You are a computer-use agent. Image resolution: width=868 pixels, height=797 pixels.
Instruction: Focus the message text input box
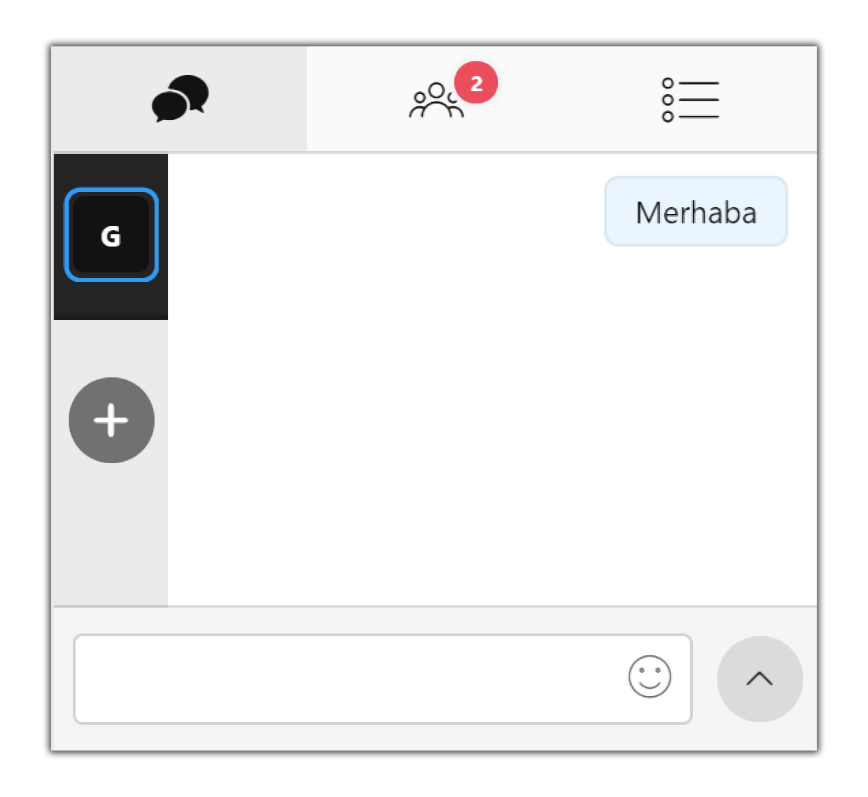(383, 679)
